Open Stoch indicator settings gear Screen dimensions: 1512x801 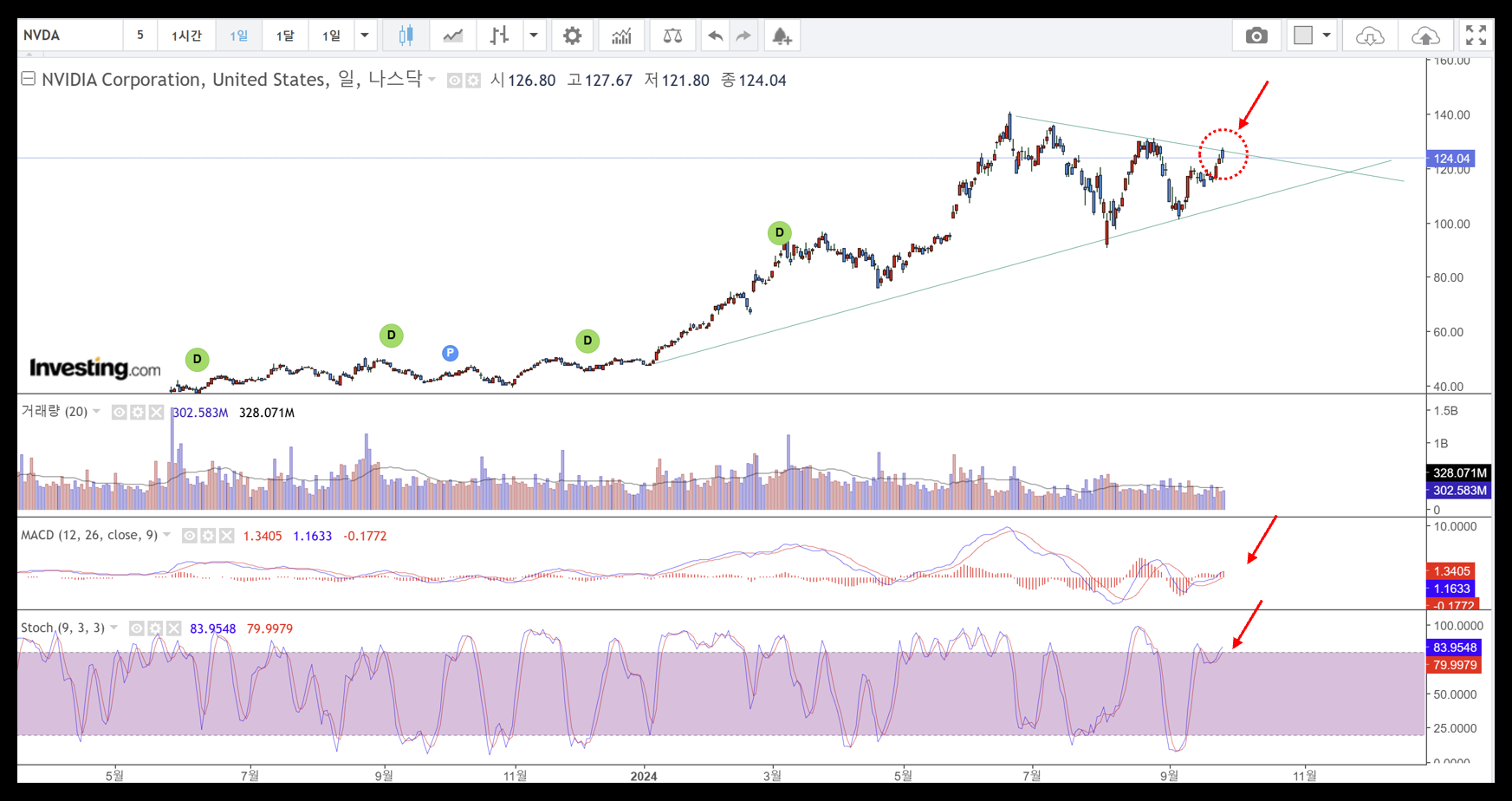155,628
